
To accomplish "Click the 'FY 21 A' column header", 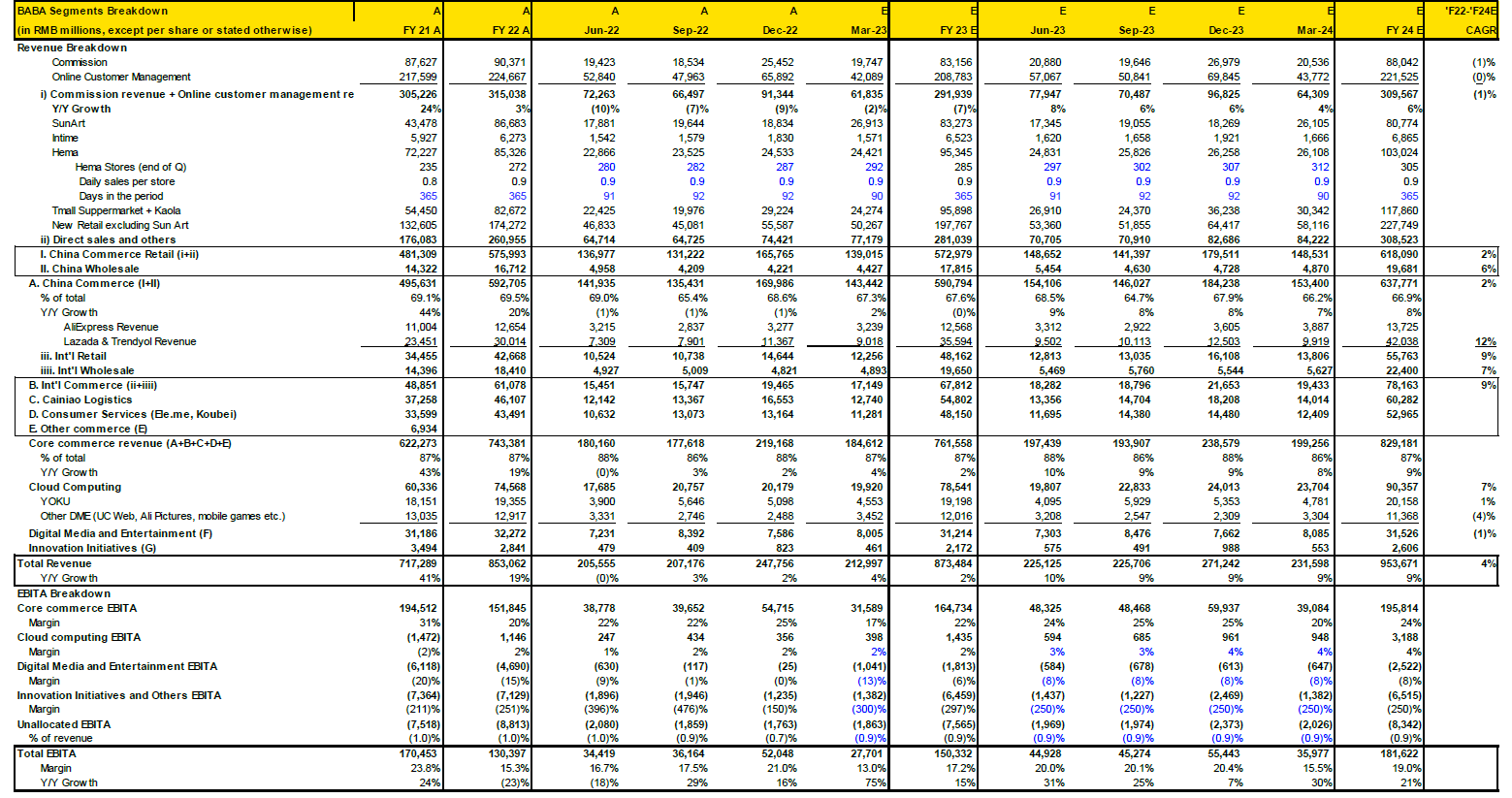I will (x=422, y=30).
